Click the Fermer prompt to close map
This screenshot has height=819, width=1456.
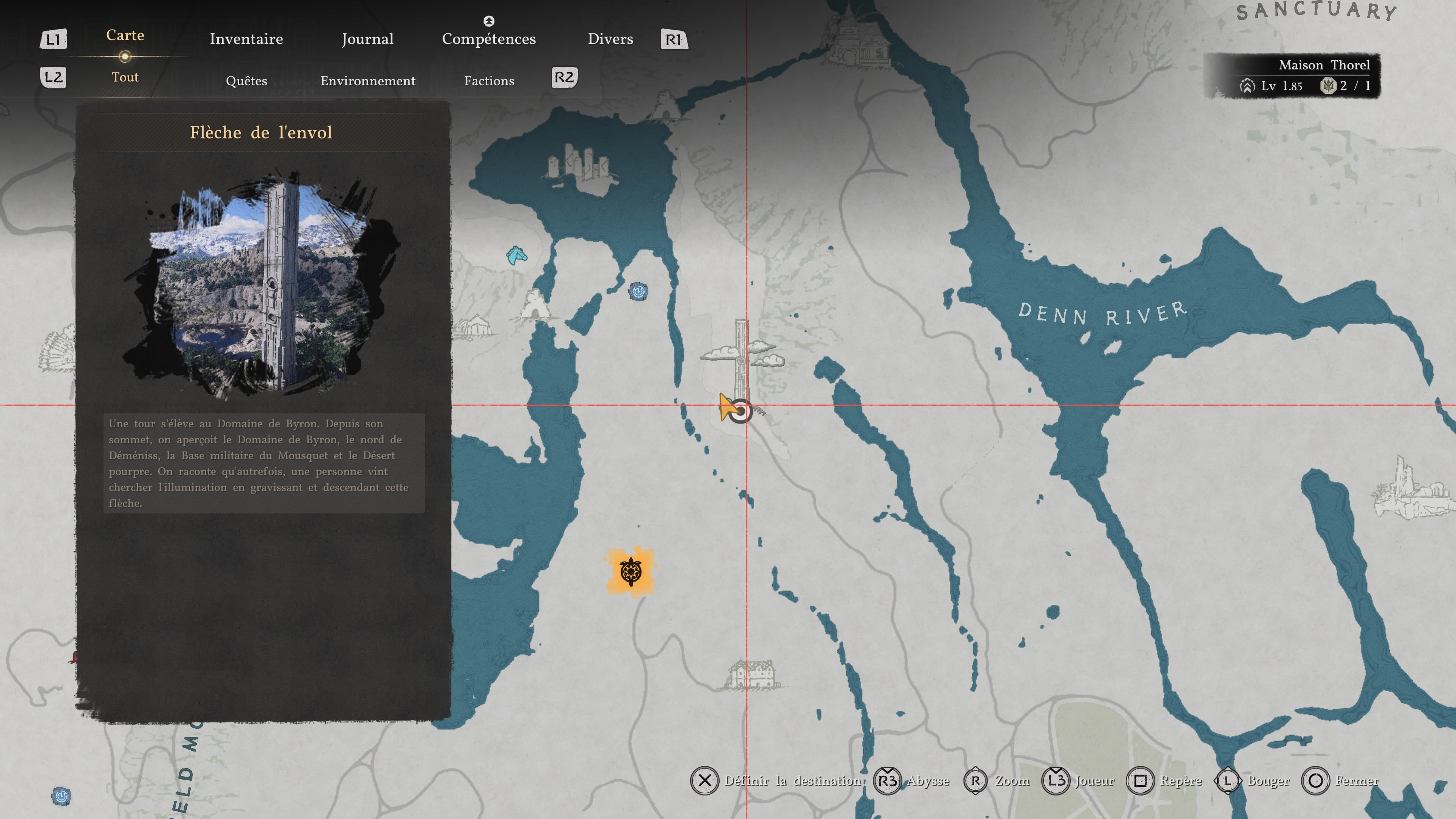(x=1357, y=781)
